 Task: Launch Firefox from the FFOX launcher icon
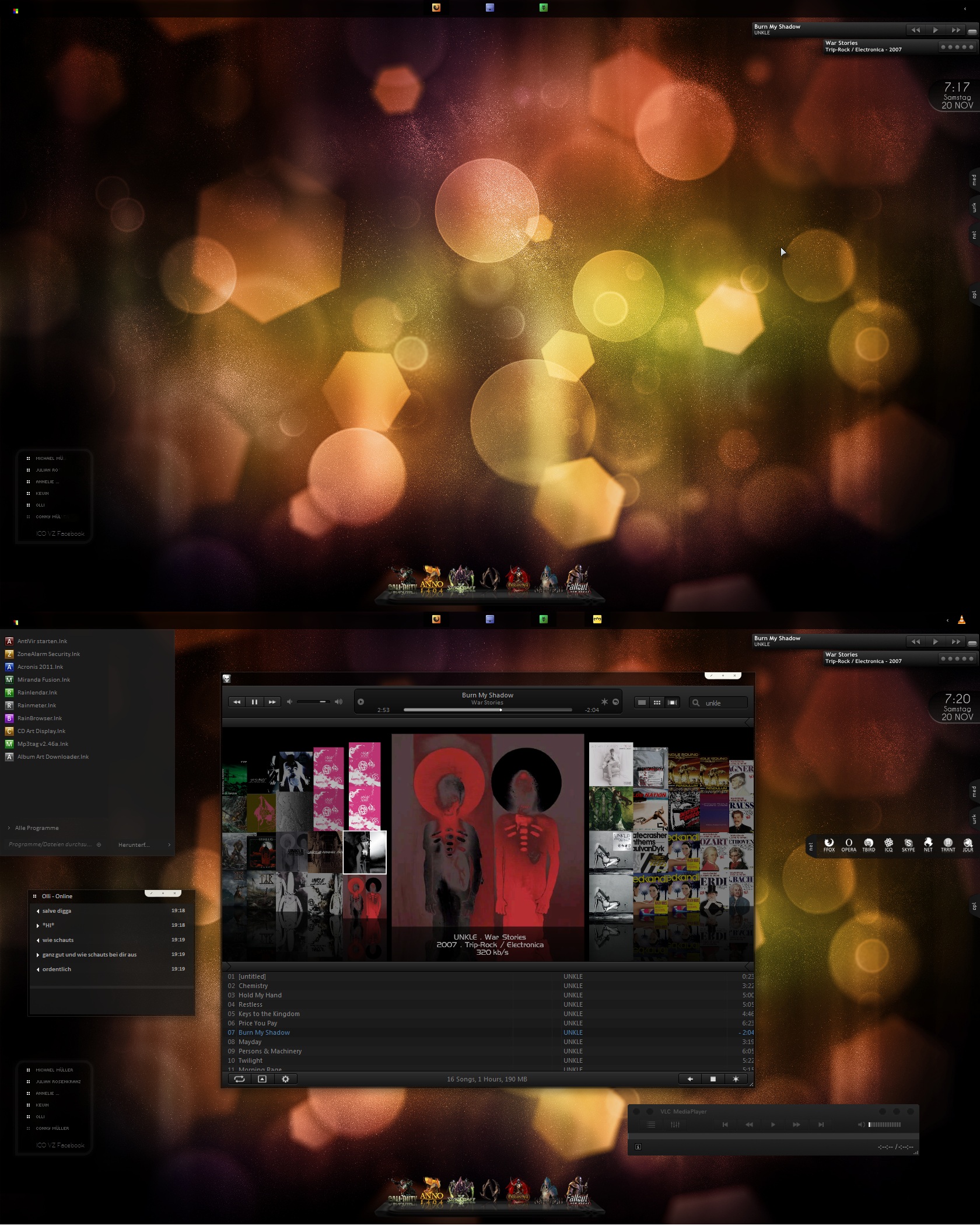[829, 844]
